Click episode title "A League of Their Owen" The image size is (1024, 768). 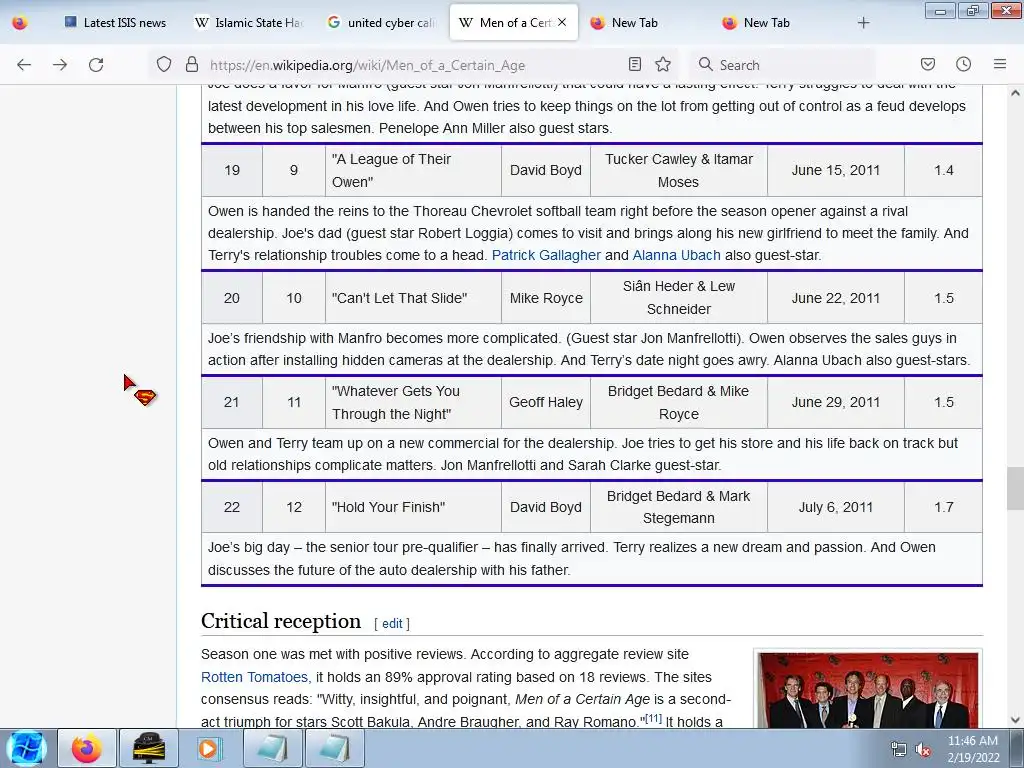click(x=391, y=170)
